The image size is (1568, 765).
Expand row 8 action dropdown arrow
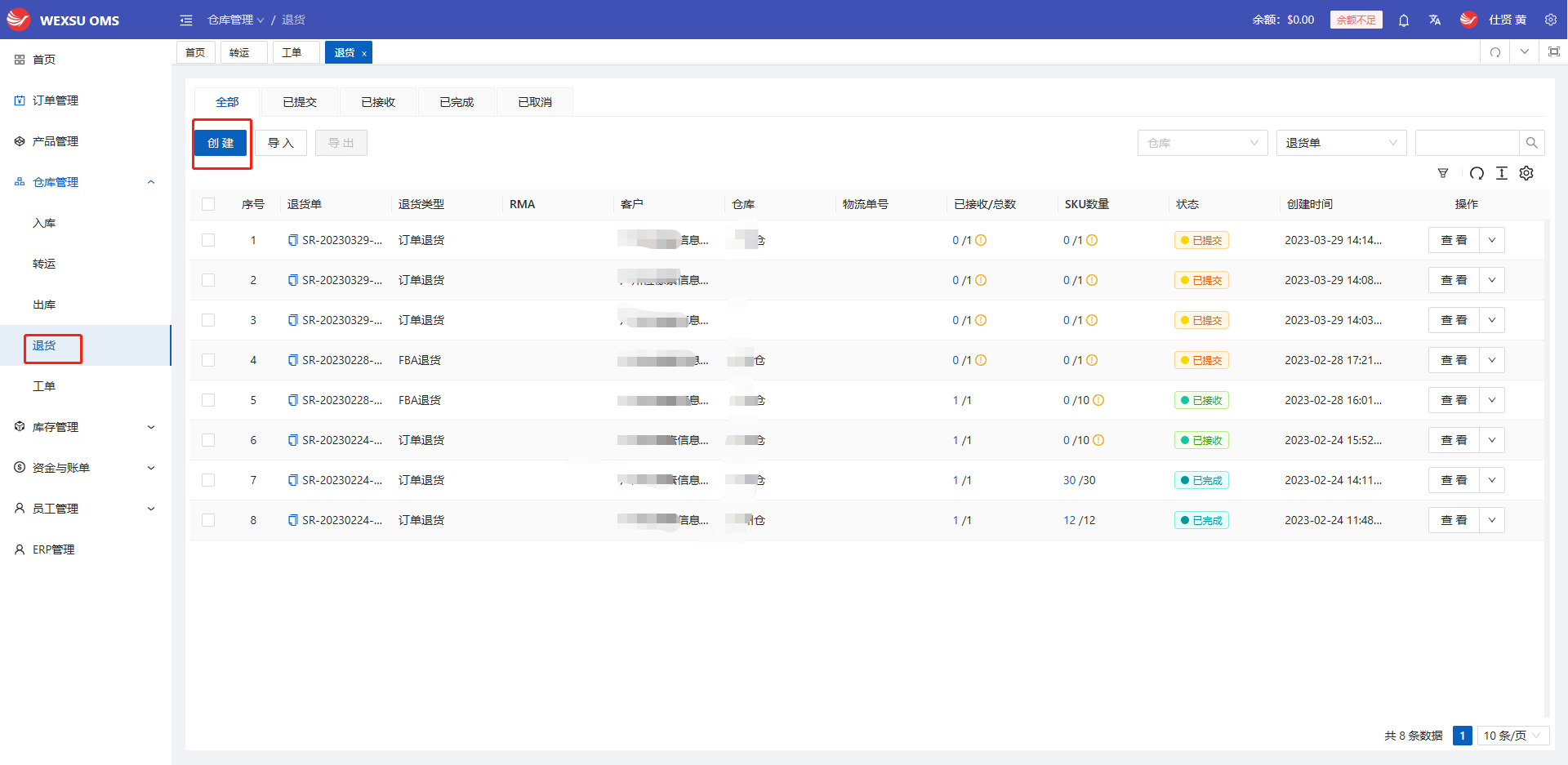(x=1492, y=520)
